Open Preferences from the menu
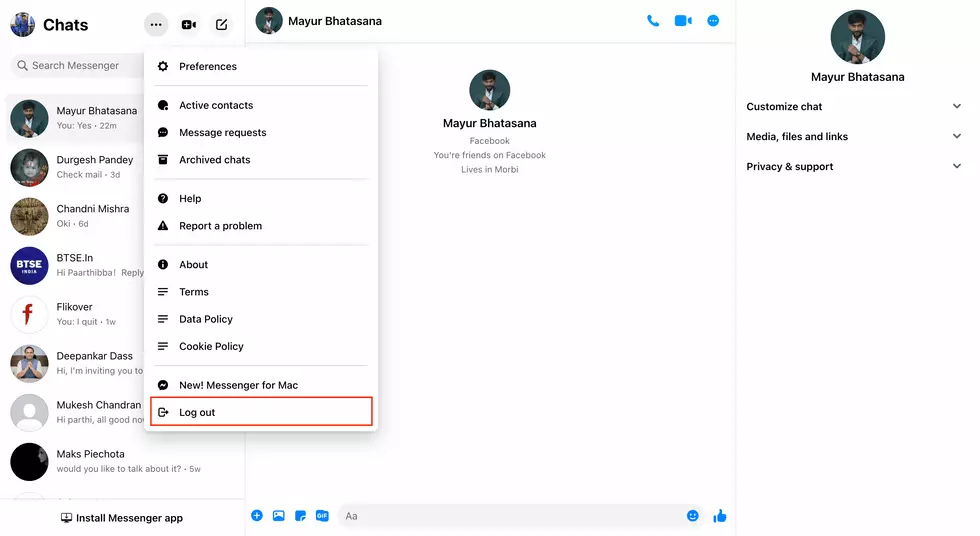Image resolution: width=980 pixels, height=536 pixels. point(208,66)
